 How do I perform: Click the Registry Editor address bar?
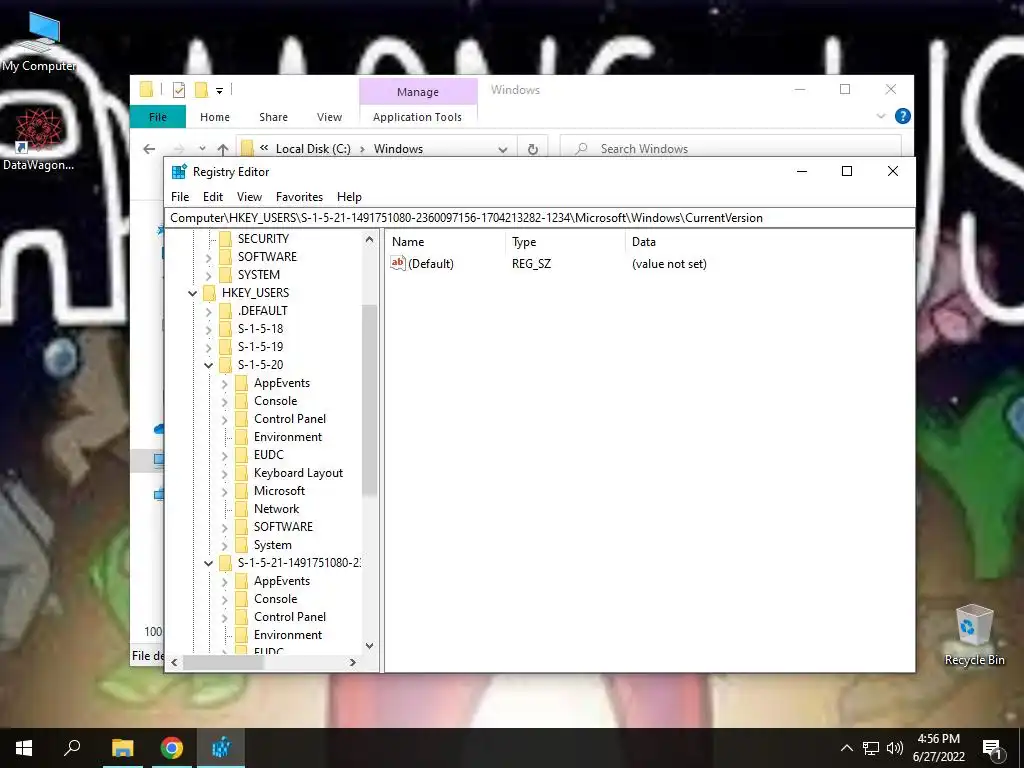[539, 218]
